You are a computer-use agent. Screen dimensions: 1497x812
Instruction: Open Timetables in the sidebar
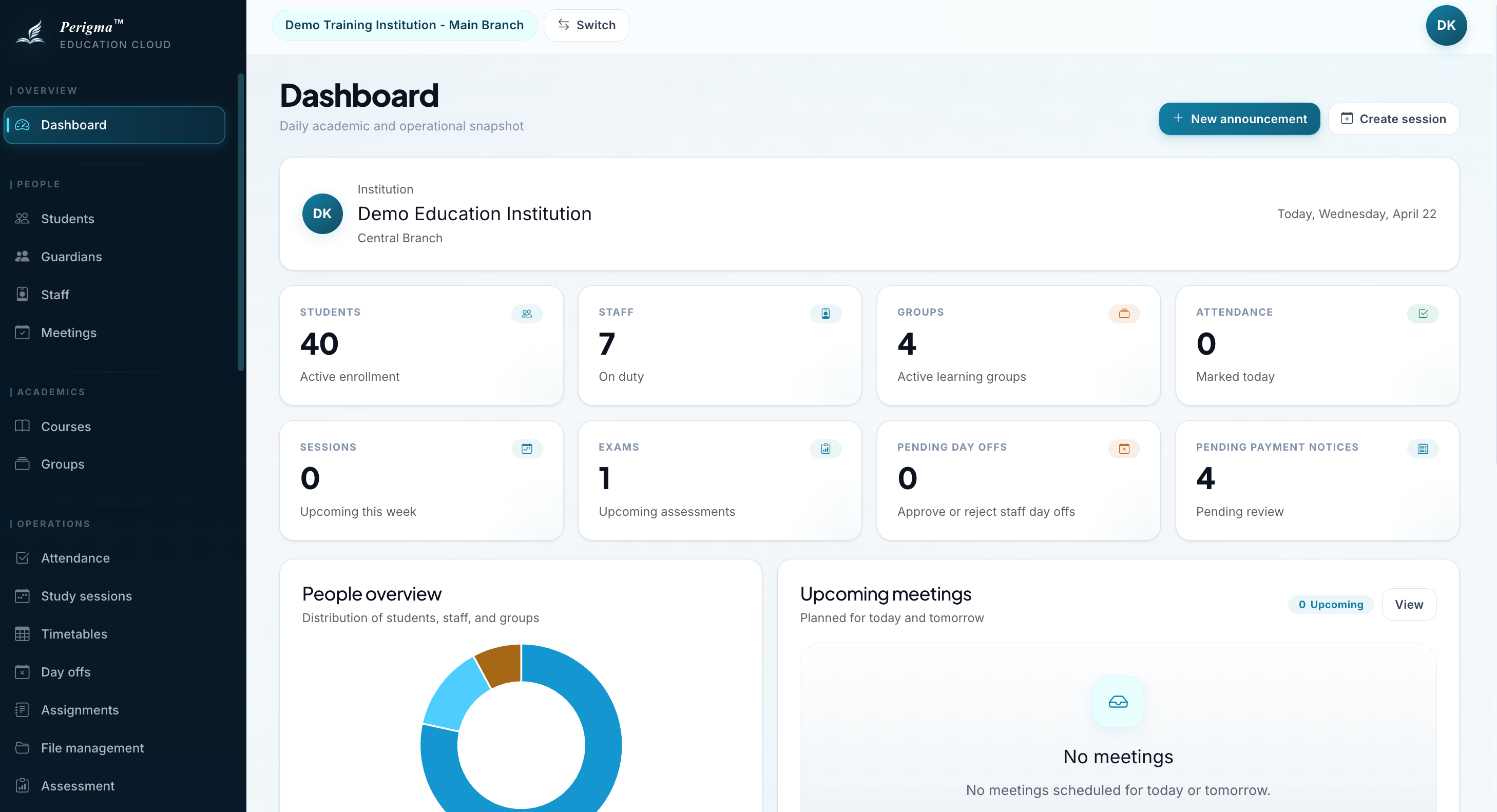74,634
